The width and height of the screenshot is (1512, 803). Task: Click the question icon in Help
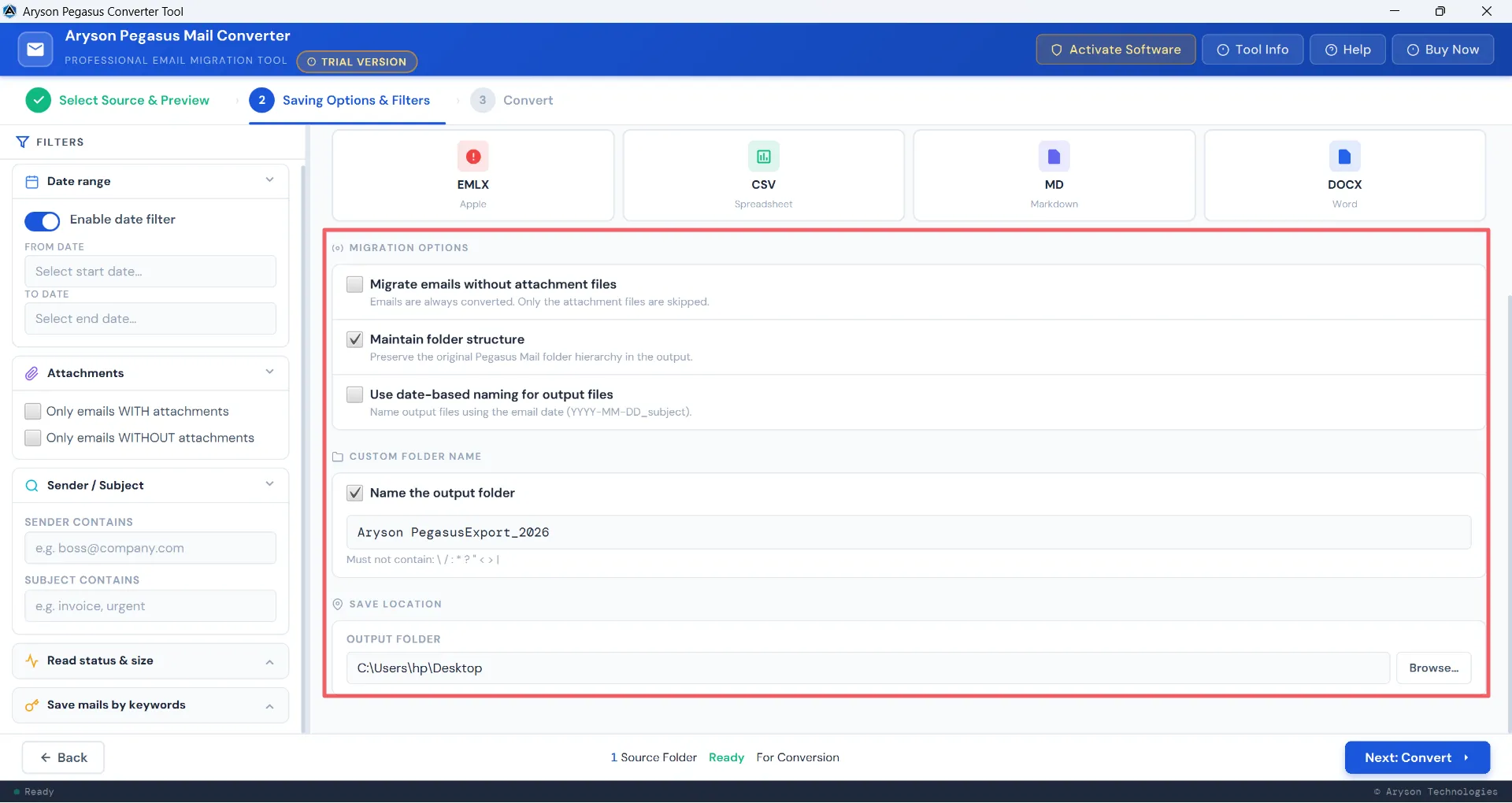coord(1331,50)
